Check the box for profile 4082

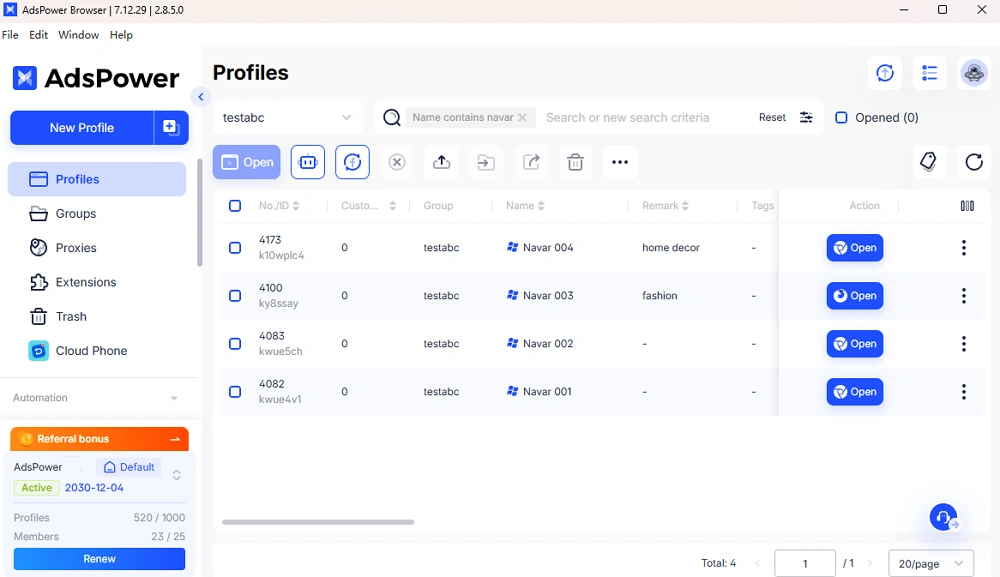[x=235, y=391]
